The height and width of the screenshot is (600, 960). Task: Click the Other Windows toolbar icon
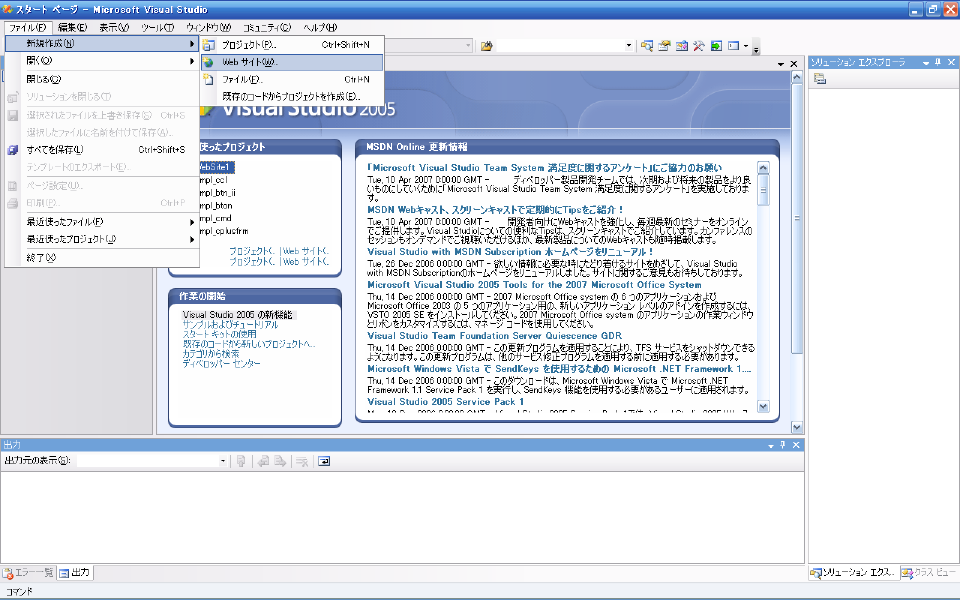(x=733, y=46)
